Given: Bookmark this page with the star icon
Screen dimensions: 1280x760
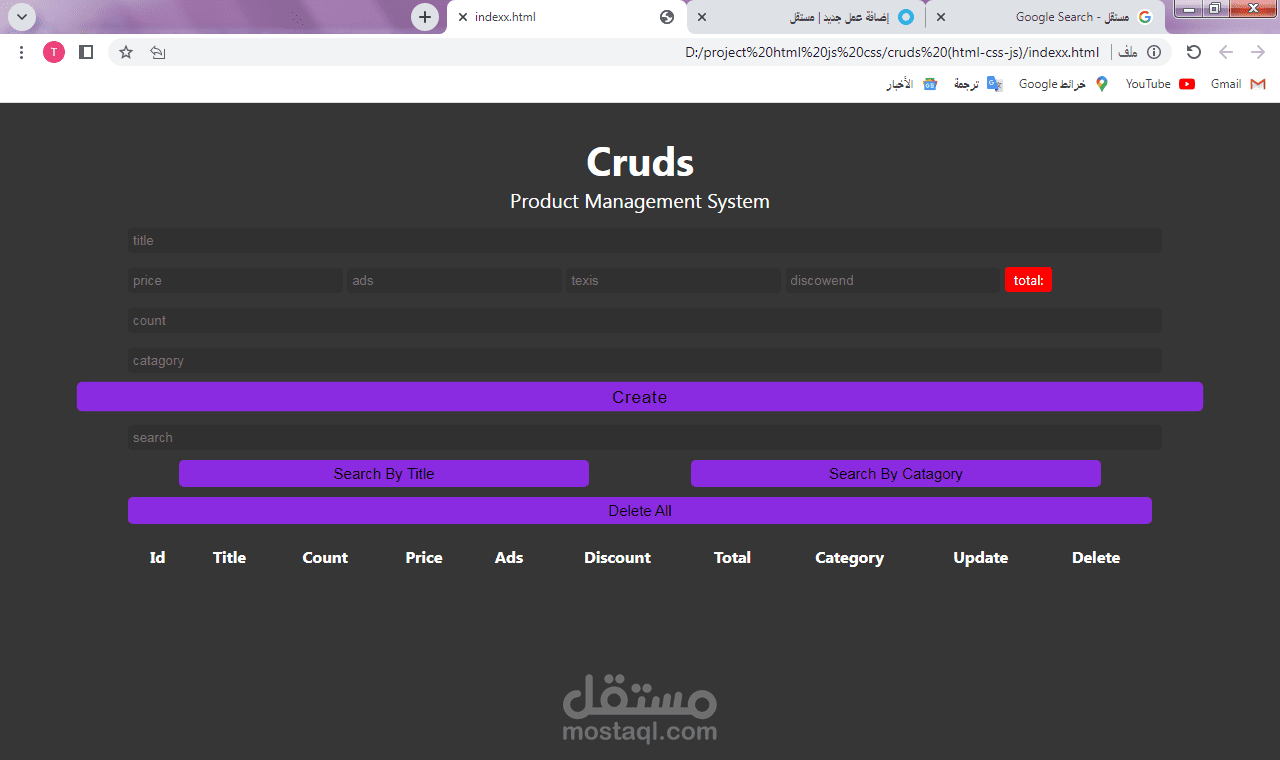Looking at the screenshot, I should (125, 52).
